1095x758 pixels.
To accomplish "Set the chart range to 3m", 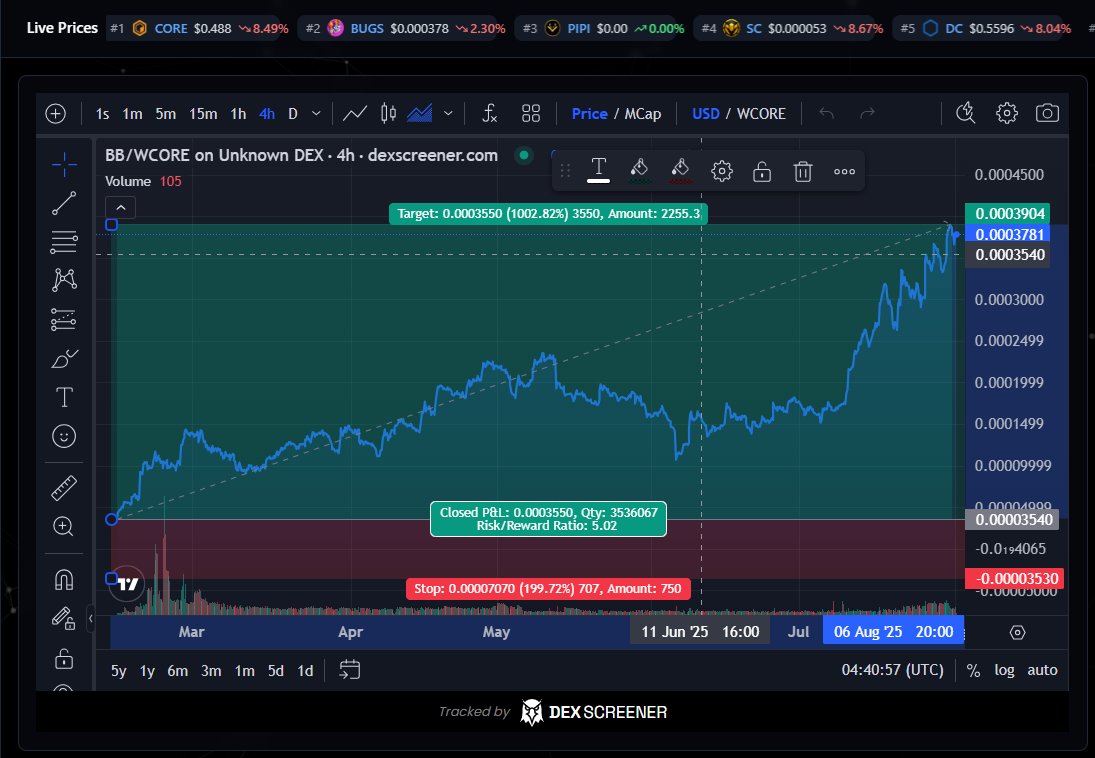I will coord(211,671).
